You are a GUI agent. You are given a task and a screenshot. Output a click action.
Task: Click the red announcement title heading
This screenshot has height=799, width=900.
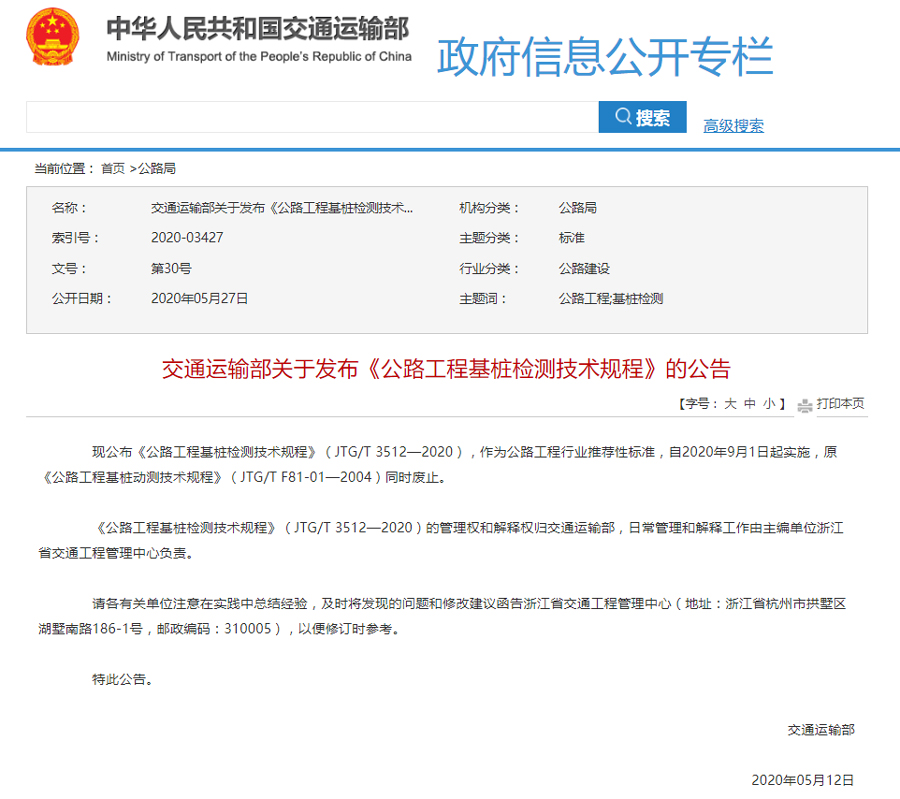pyautogui.click(x=446, y=368)
